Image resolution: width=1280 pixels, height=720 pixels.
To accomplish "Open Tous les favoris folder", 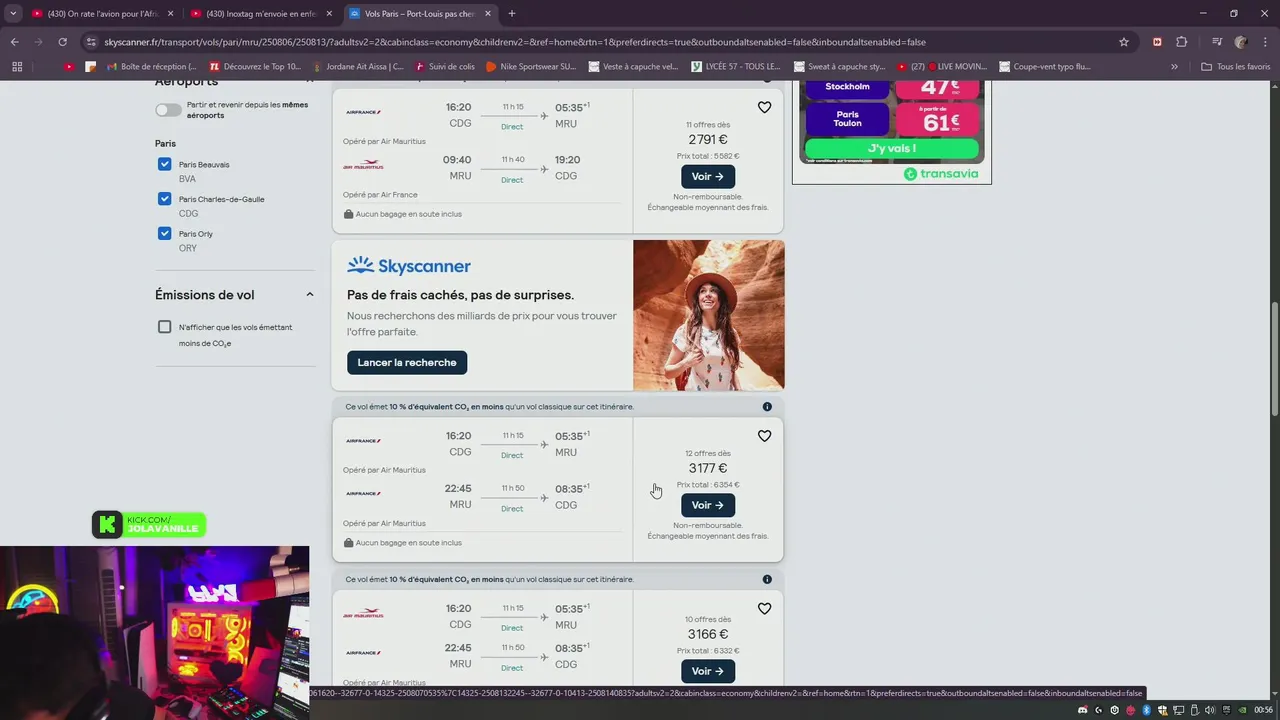I will click(x=1235, y=67).
